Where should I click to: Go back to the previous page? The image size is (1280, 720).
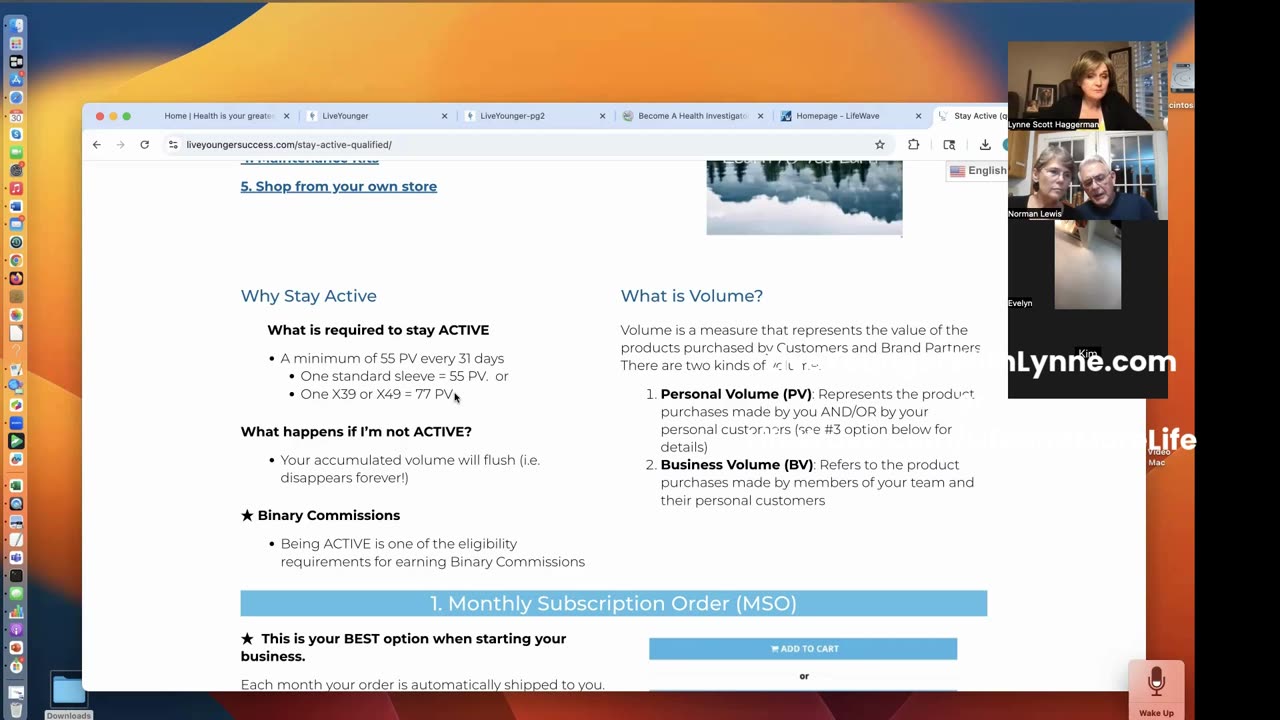[x=97, y=145]
